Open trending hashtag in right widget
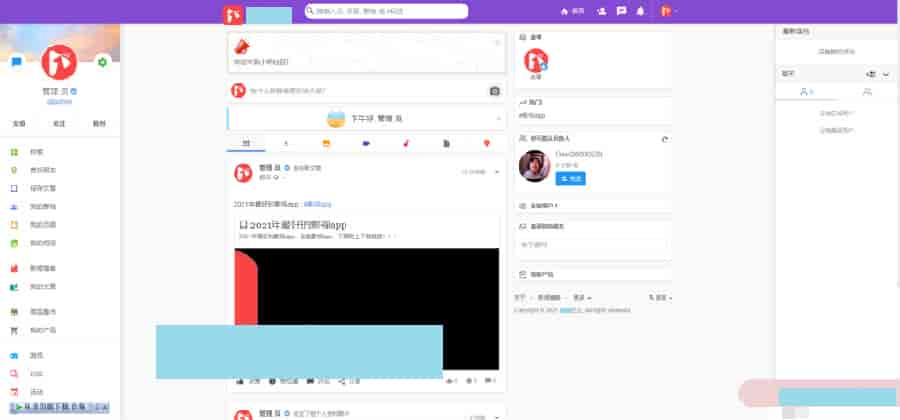The image size is (900, 420). click(532, 115)
